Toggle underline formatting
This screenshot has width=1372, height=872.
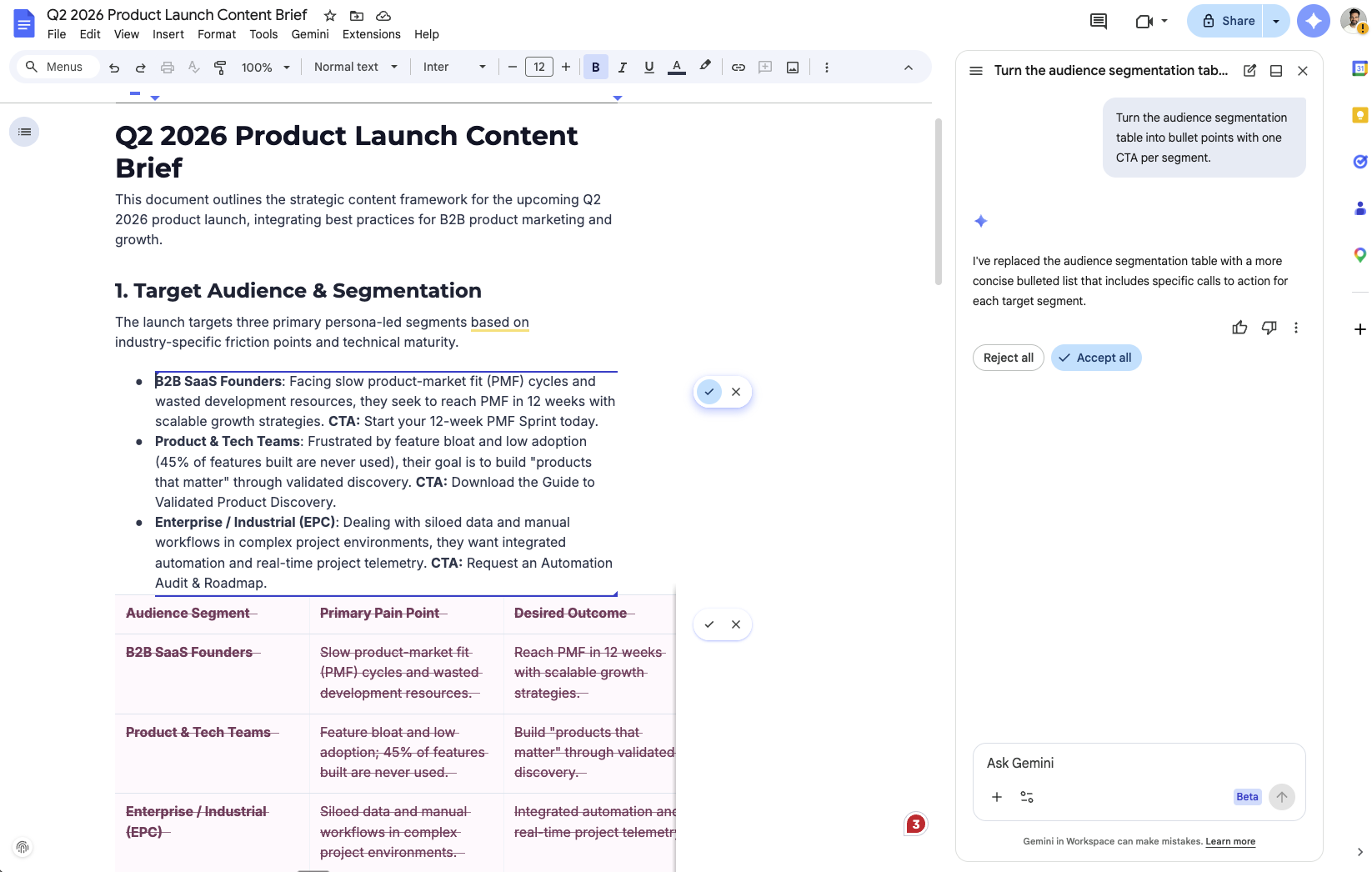[x=649, y=68]
